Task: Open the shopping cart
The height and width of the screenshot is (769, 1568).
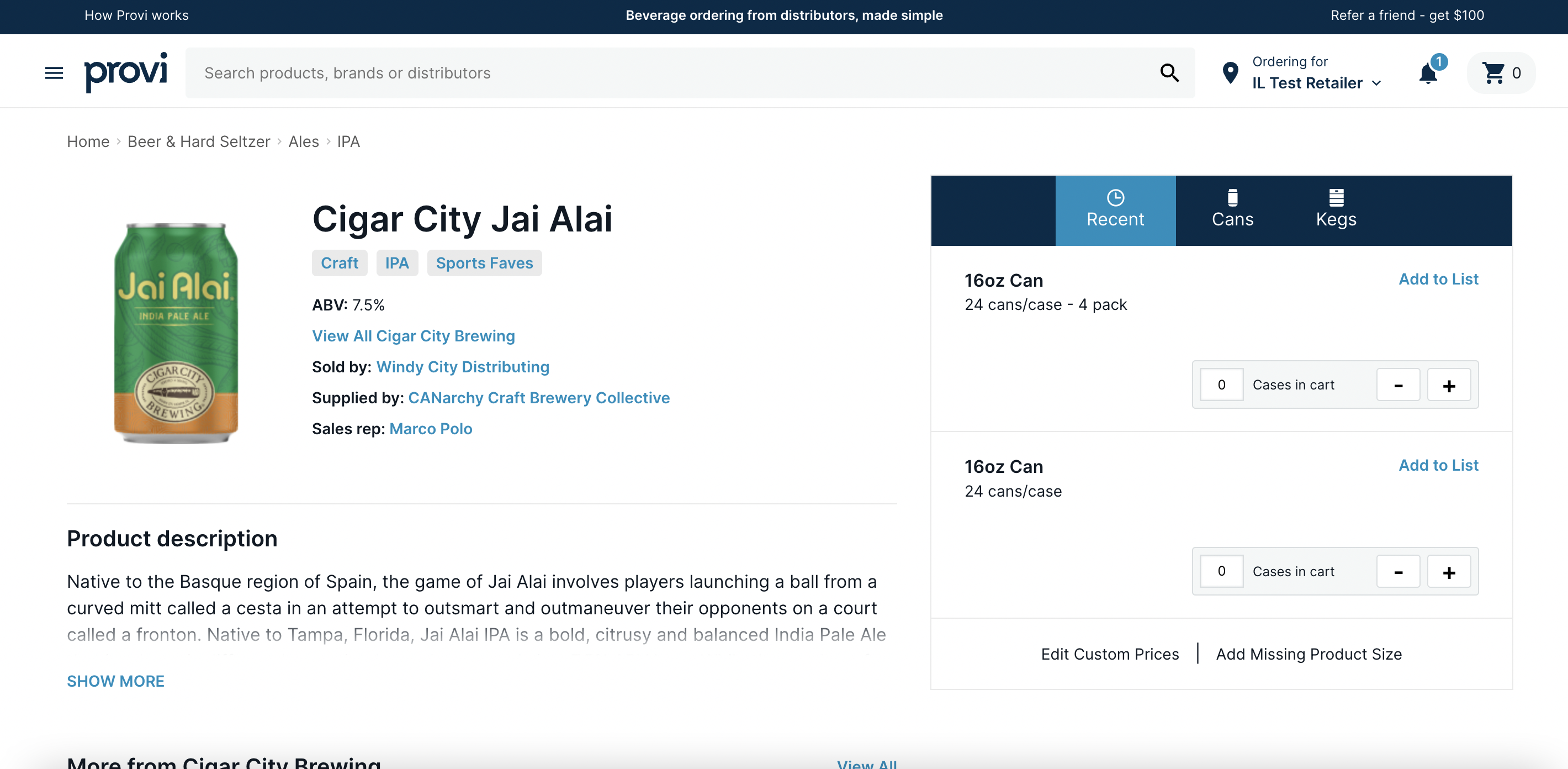Action: (1501, 73)
